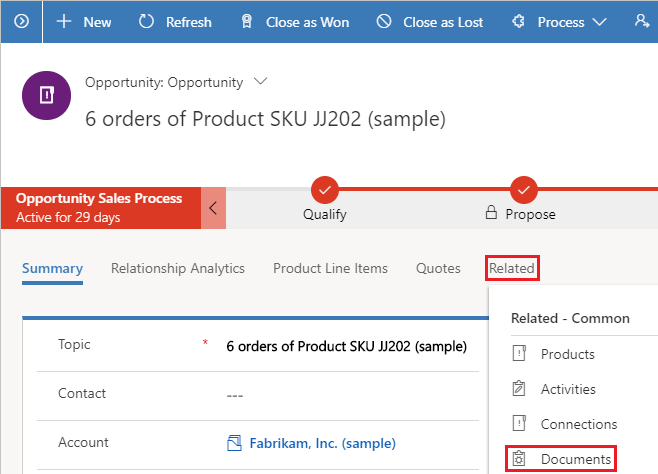
Task: Open the Fabrikam, Inc. (sample) account link
Action: click(311, 443)
